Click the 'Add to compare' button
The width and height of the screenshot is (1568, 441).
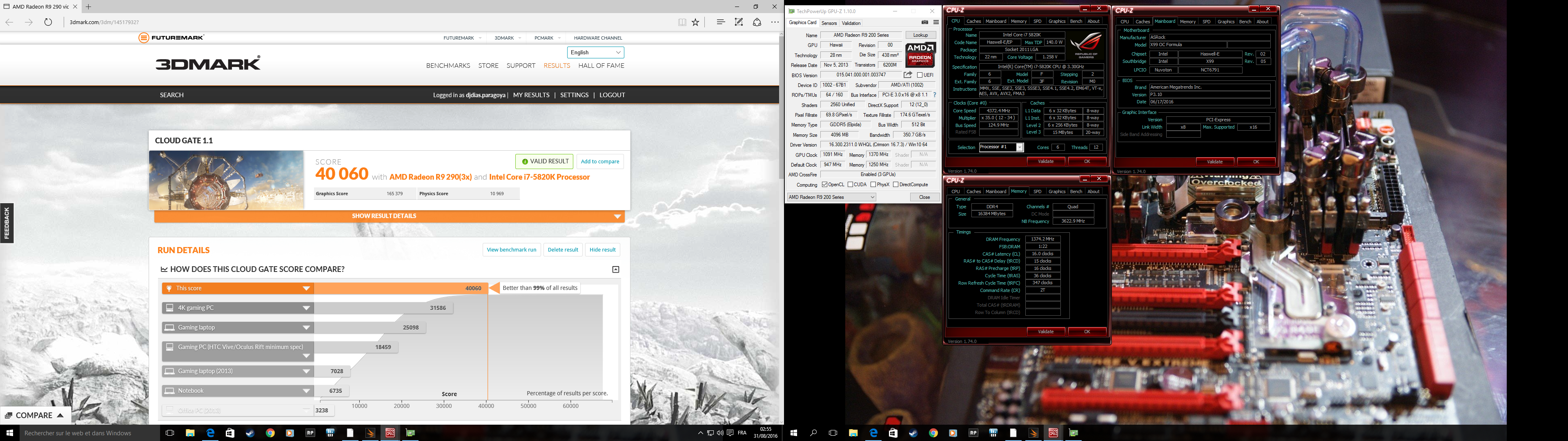(600, 161)
